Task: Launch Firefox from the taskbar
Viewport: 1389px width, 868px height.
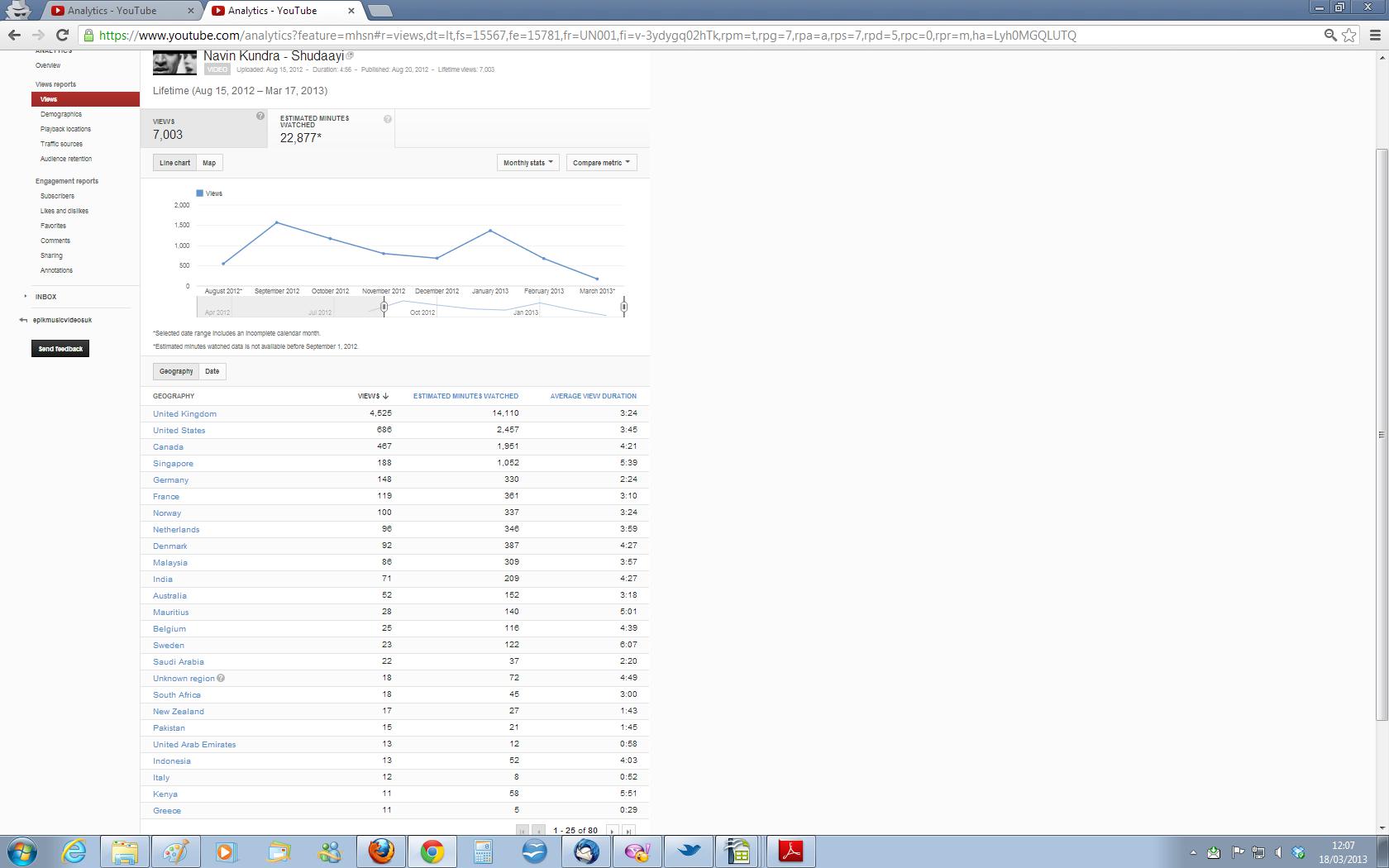Action: tap(381, 851)
